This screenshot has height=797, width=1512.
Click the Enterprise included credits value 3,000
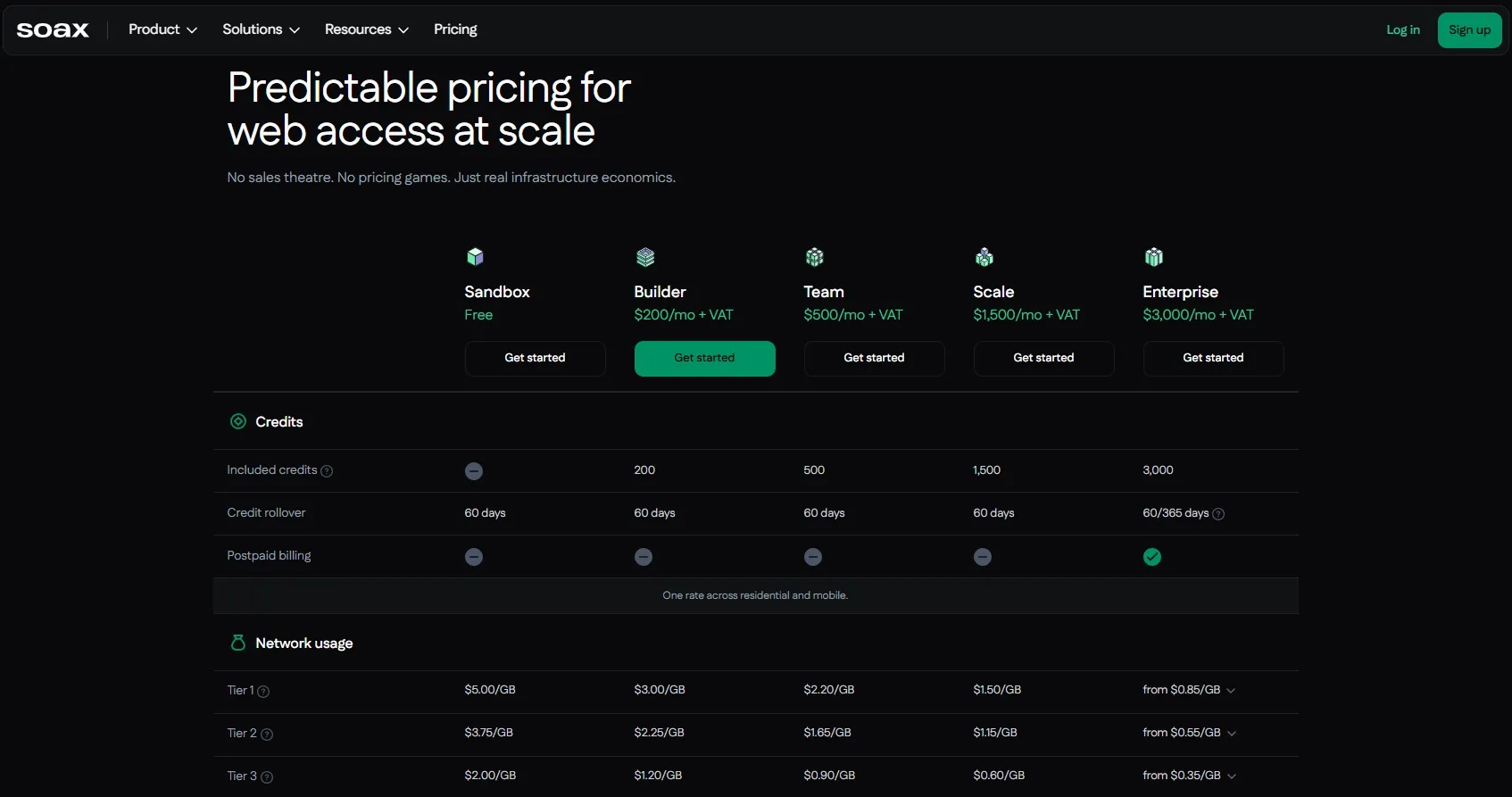(1158, 470)
